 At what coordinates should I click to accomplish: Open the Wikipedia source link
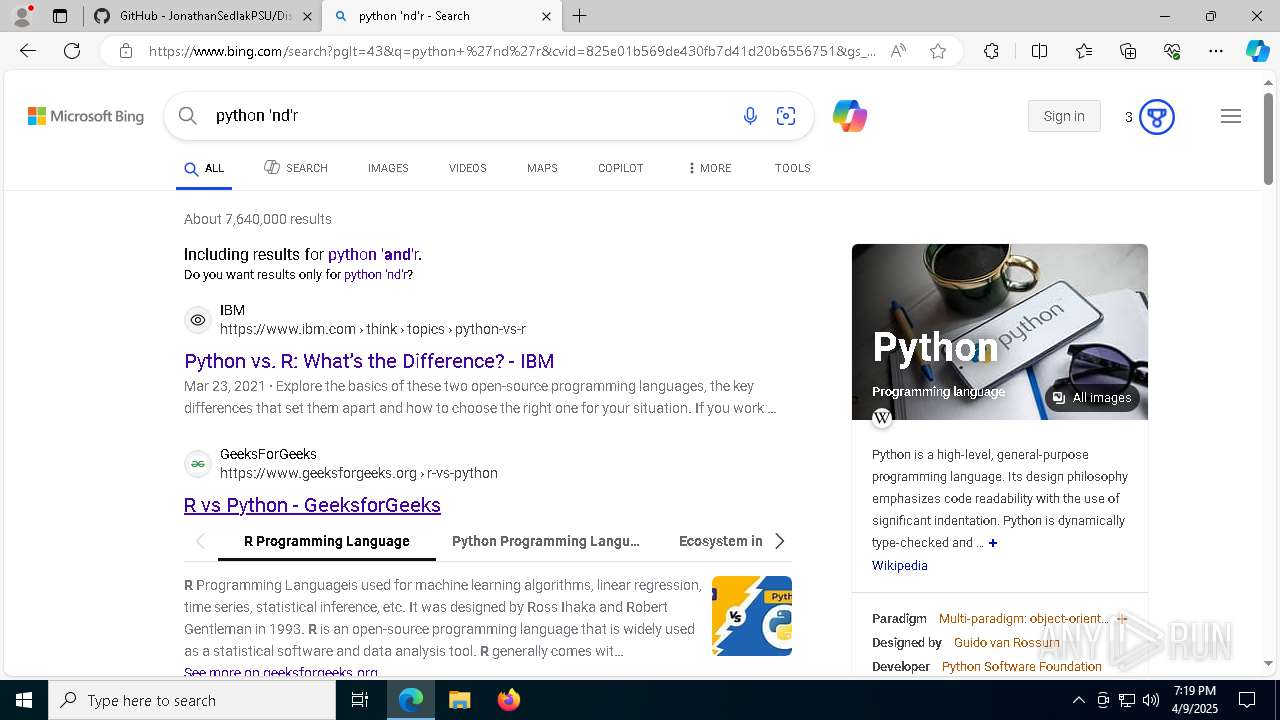[900, 566]
